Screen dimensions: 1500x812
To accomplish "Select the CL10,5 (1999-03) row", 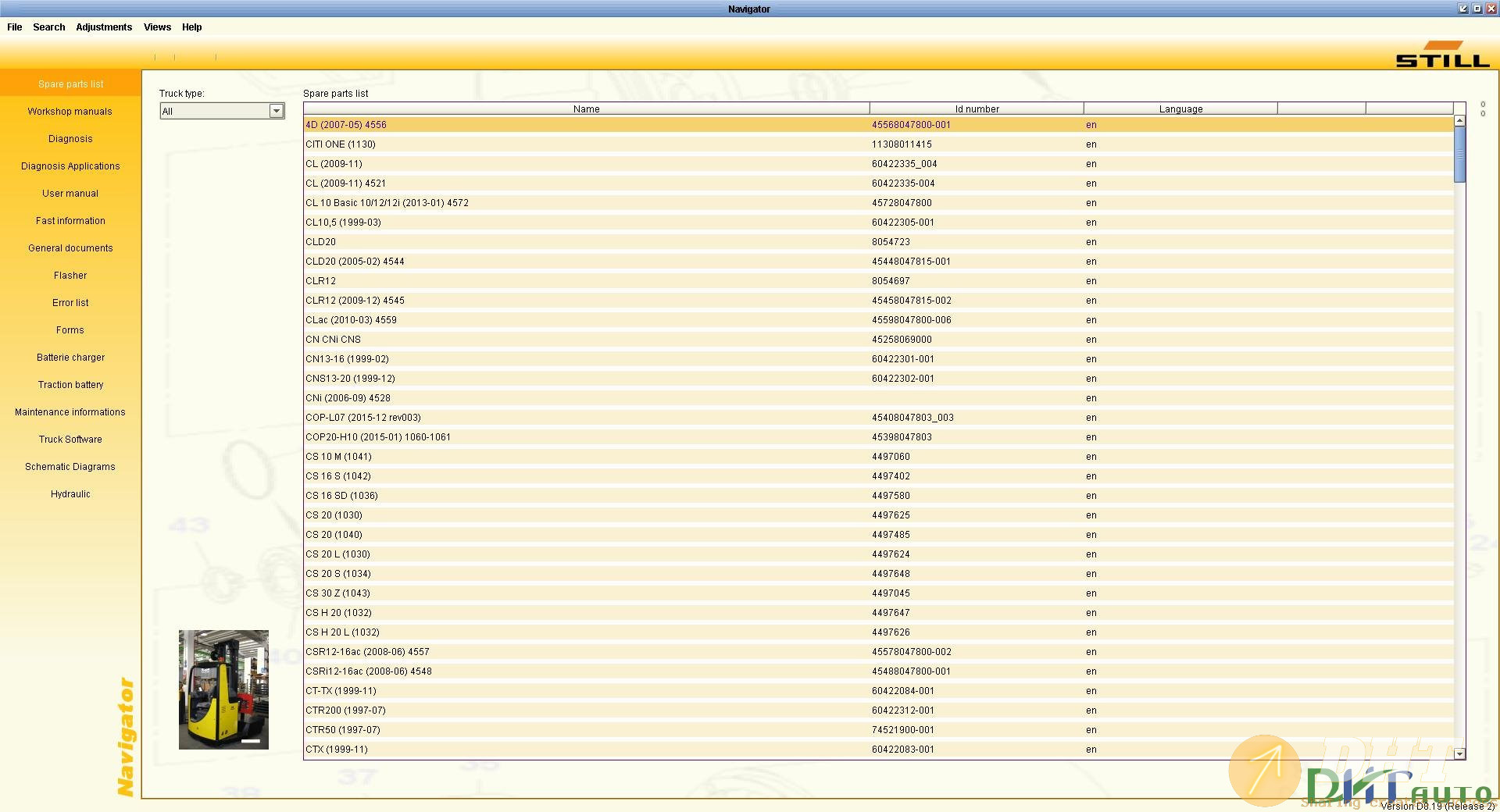I will 878,223.
